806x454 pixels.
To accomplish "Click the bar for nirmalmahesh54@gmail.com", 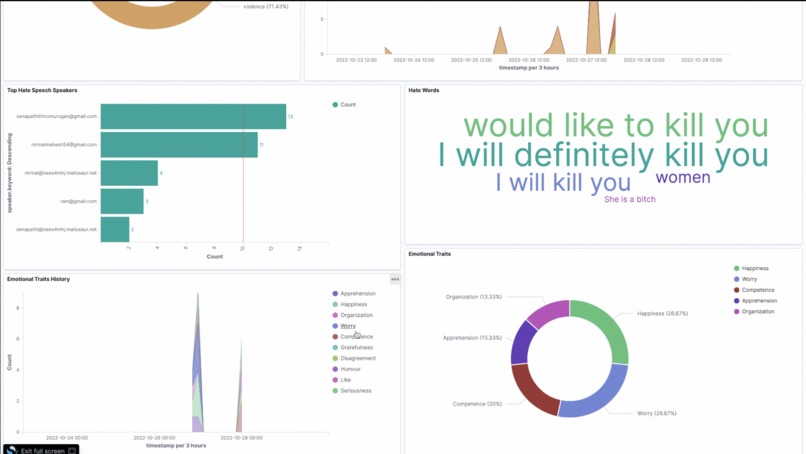I will pyautogui.click(x=179, y=145).
